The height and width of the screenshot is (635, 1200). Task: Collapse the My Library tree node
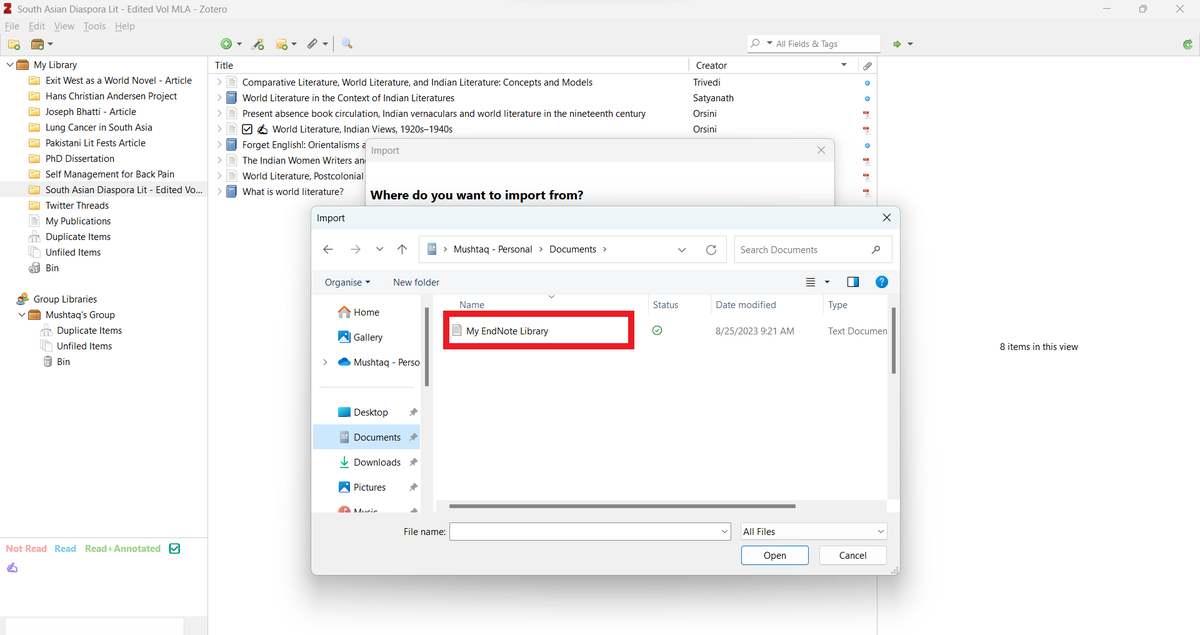[9, 65]
